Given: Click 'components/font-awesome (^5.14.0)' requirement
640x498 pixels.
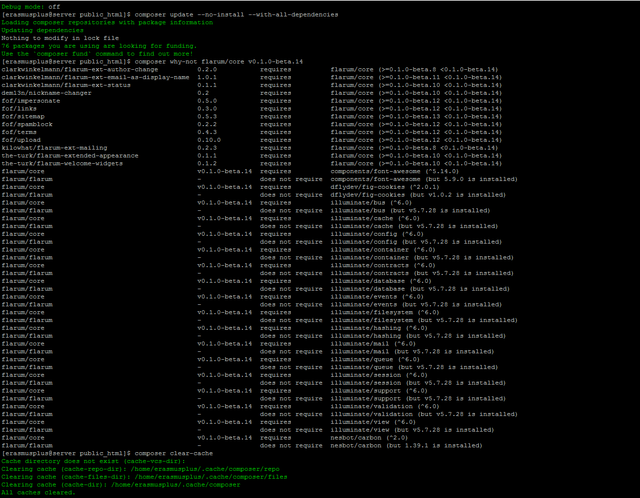Looking at the screenshot, I should [395, 171].
